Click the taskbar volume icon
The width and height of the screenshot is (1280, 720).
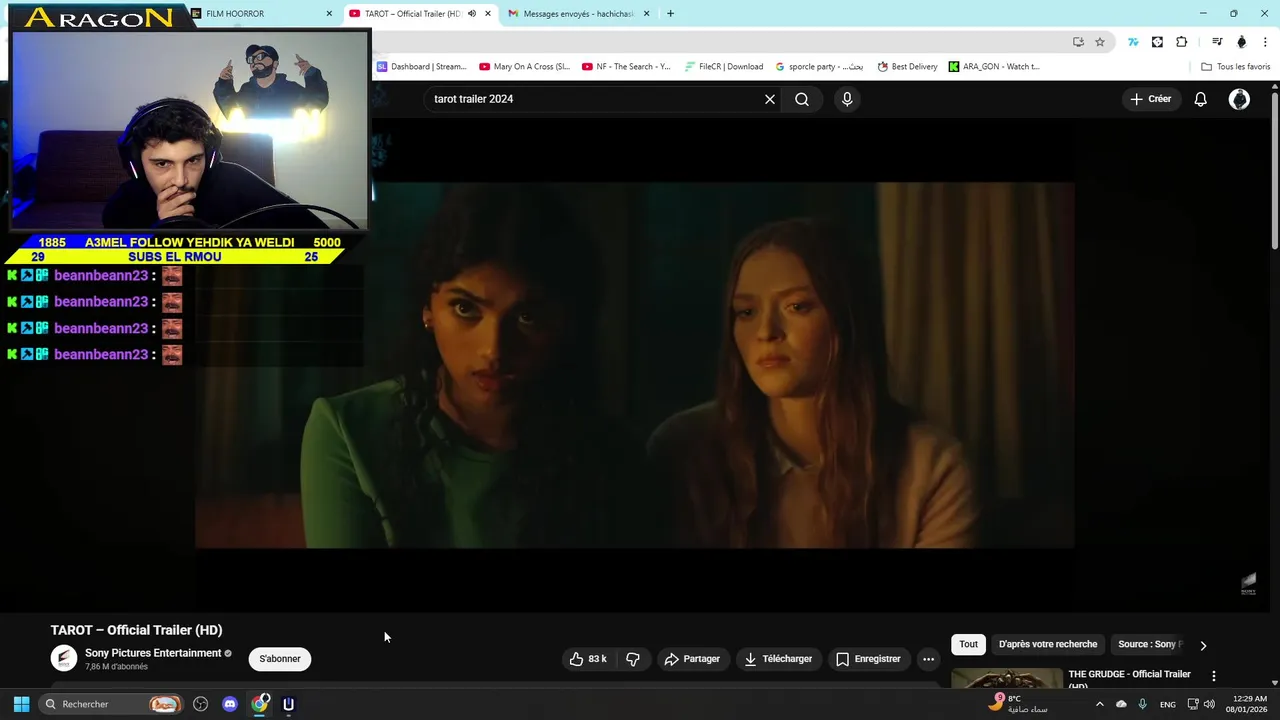click(1209, 704)
